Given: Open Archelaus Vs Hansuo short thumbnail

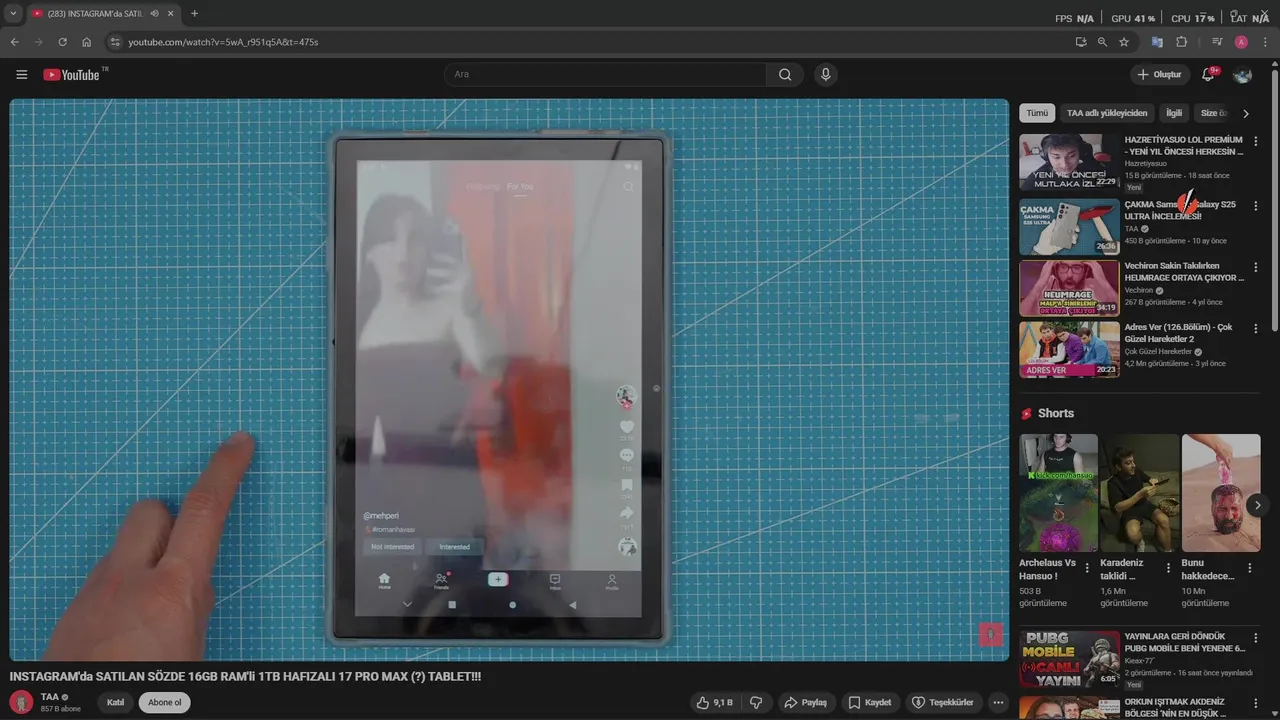Looking at the screenshot, I should (x=1058, y=492).
